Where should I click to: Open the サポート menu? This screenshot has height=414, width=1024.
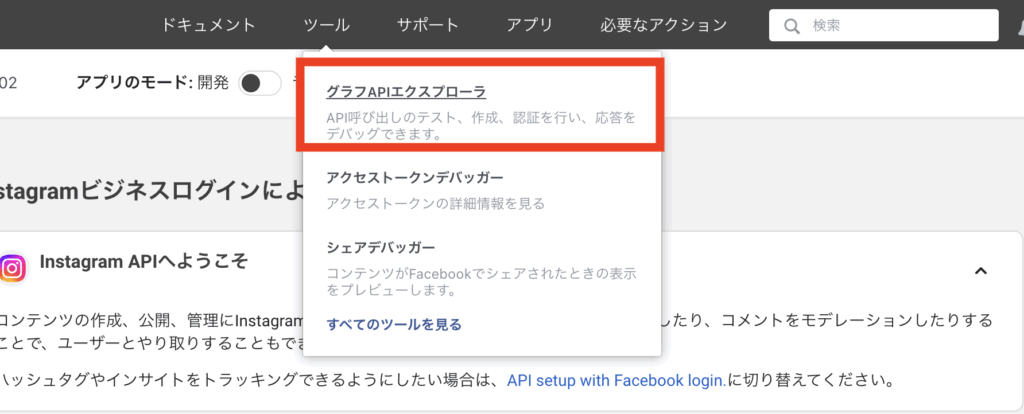pyautogui.click(x=428, y=25)
